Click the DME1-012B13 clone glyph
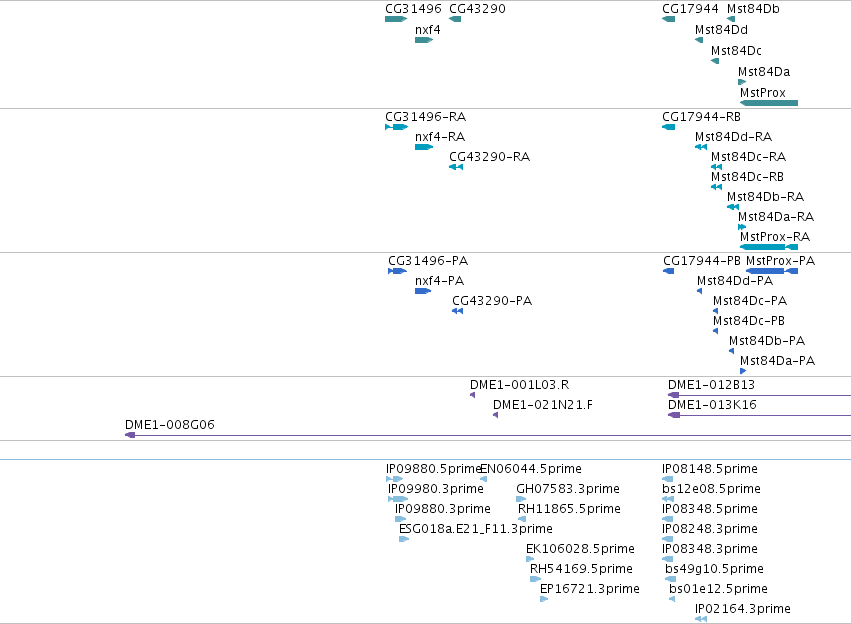The height and width of the screenshot is (624, 851). (x=759, y=395)
